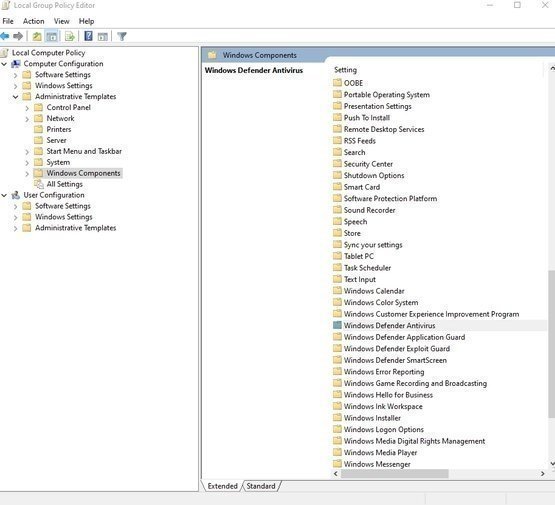555x505 pixels.
Task: Expand Start Menu and Taskbar node
Action: point(27,152)
